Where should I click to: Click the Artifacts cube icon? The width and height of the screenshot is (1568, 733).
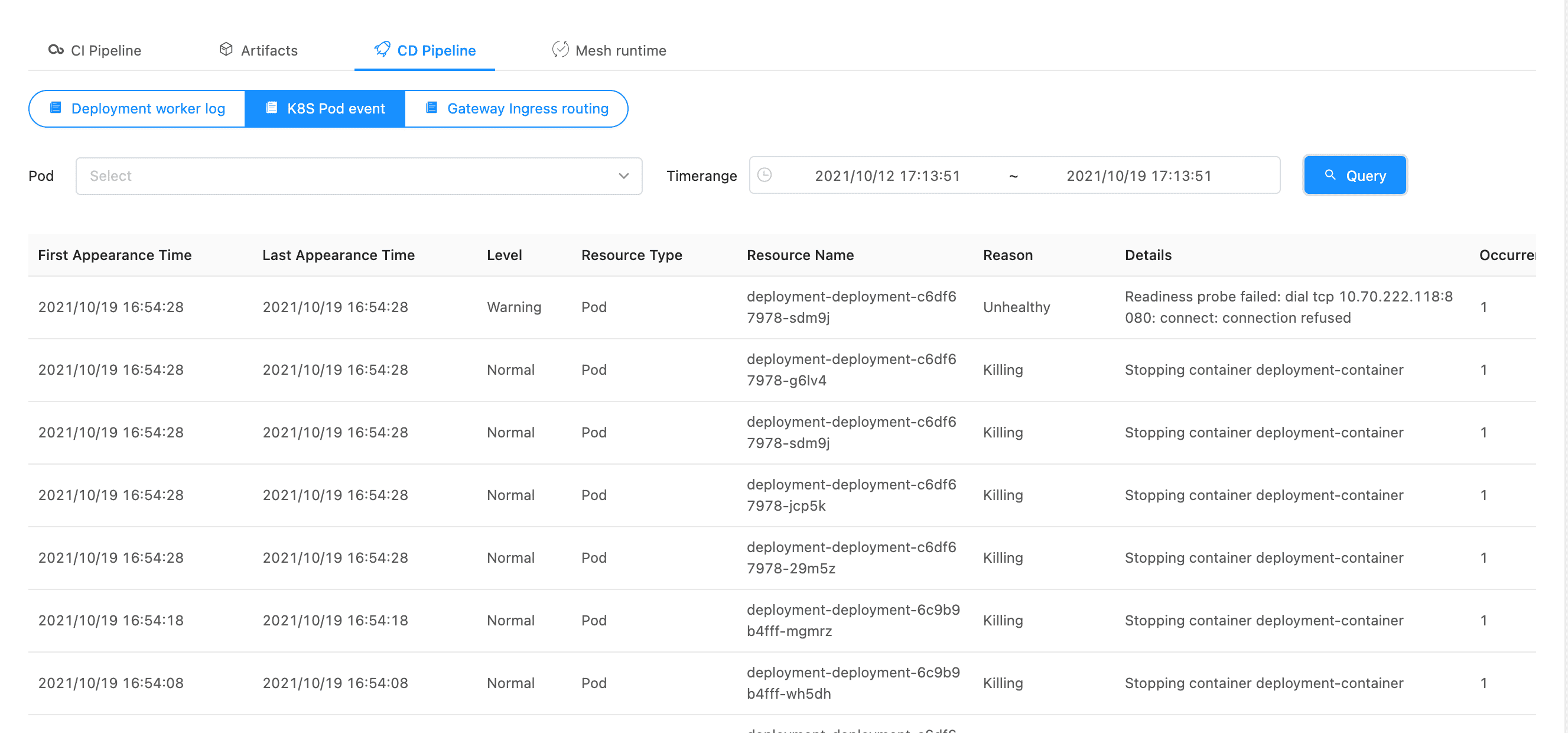click(x=226, y=49)
